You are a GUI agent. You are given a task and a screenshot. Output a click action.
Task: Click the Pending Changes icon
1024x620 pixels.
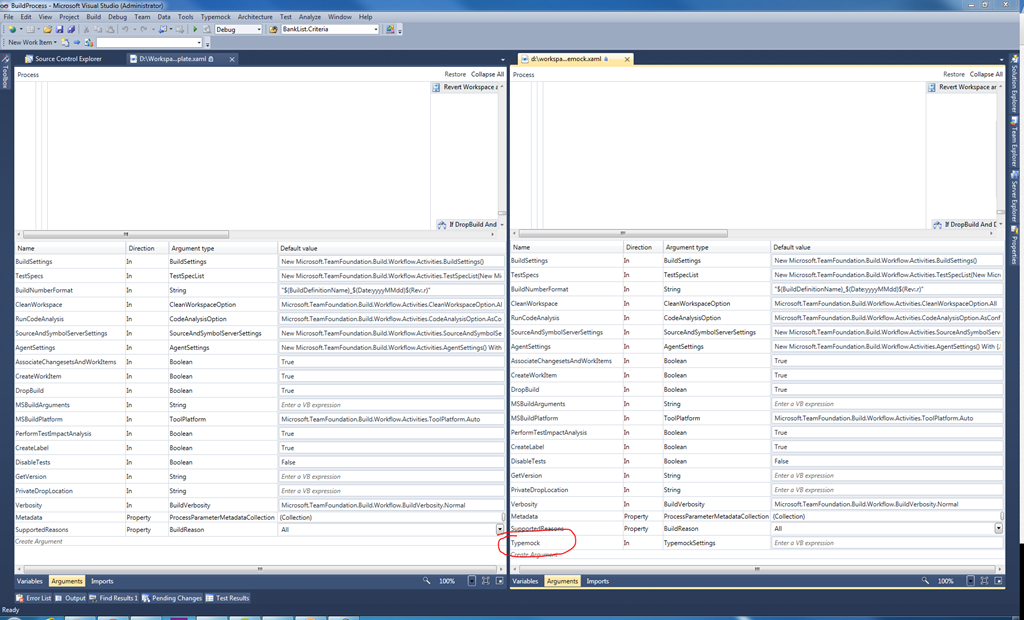(146, 598)
